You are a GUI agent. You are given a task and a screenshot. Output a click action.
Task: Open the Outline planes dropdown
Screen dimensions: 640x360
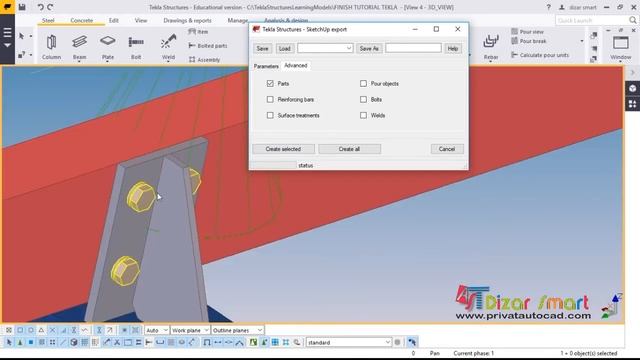(237, 330)
